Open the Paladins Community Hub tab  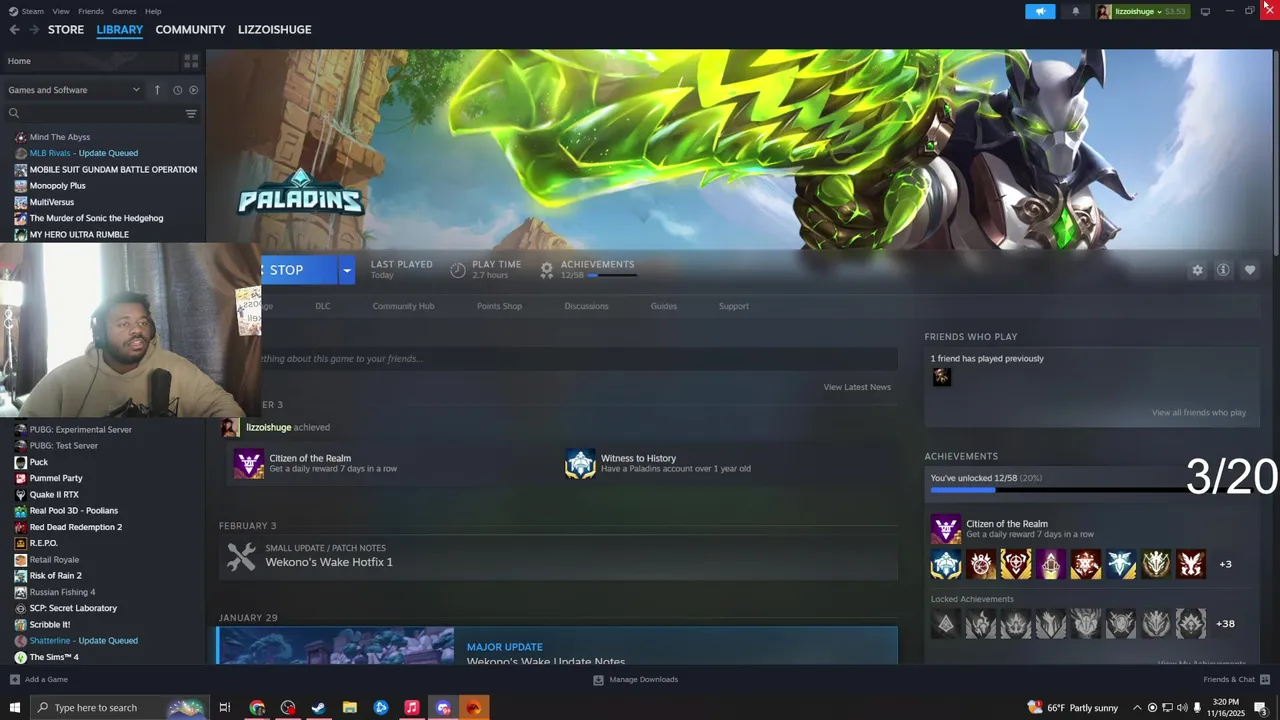[x=403, y=306]
